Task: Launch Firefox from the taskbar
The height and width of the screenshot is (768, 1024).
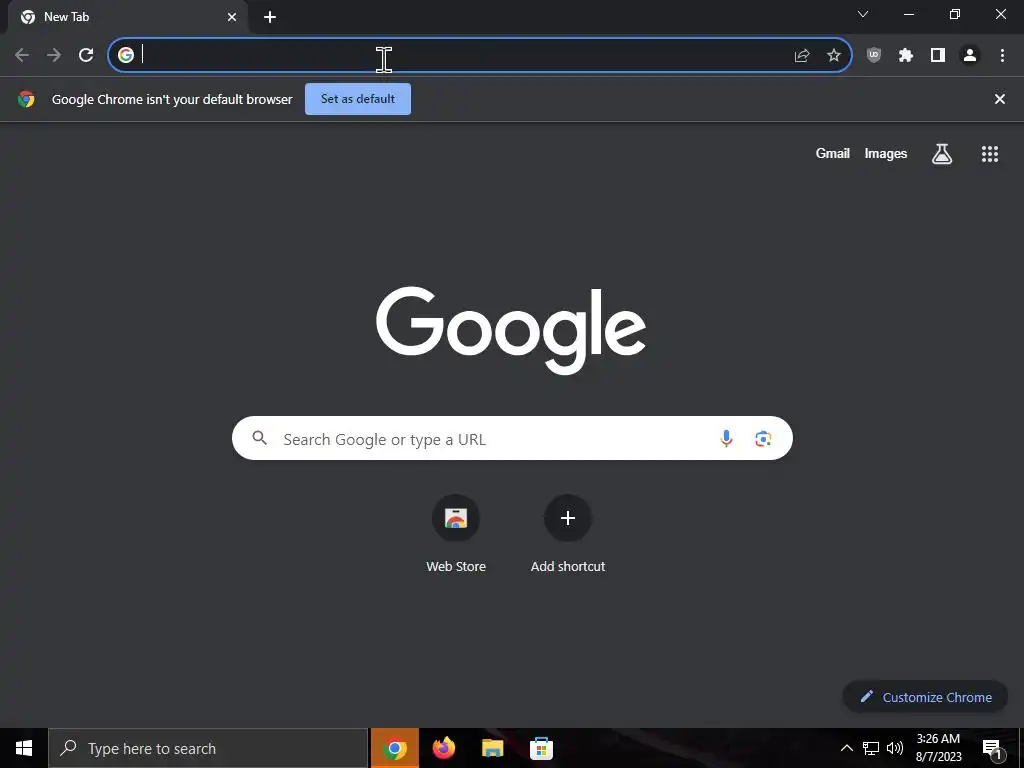Action: pyautogui.click(x=443, y=748)
